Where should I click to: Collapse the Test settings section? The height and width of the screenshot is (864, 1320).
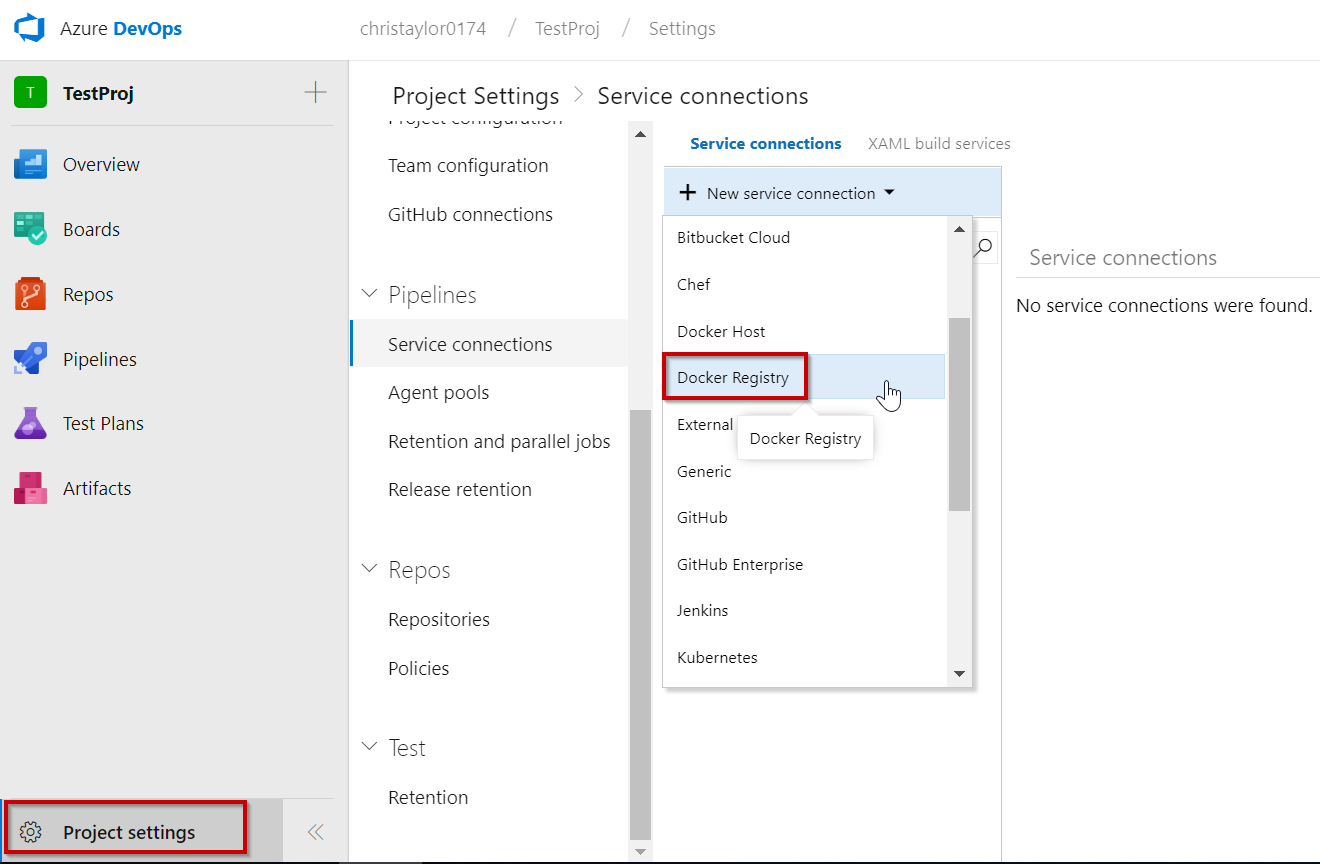370,748
